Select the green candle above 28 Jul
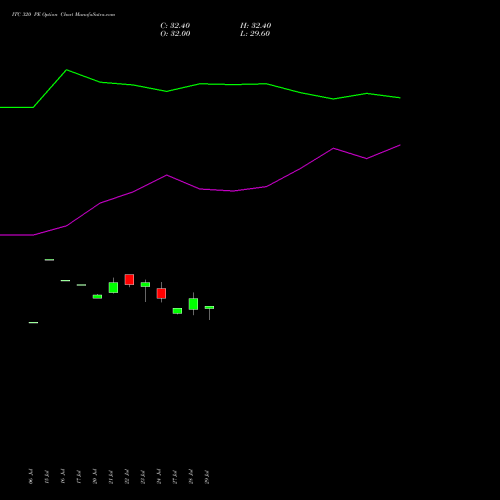Image resolution: width=500 pixels, height=500 pixels. tap(193, 304)
